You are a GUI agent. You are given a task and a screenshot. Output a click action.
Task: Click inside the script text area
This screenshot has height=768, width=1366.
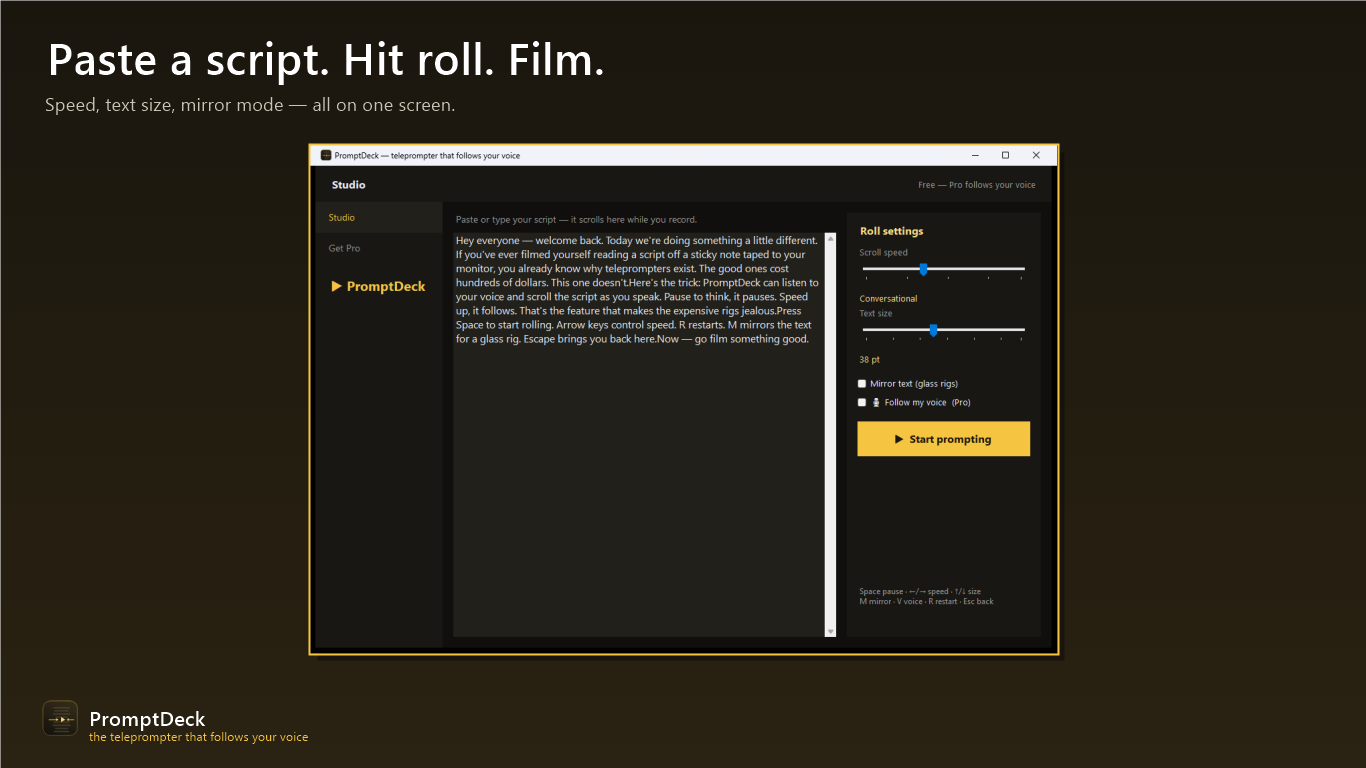[x=639, y=435]
